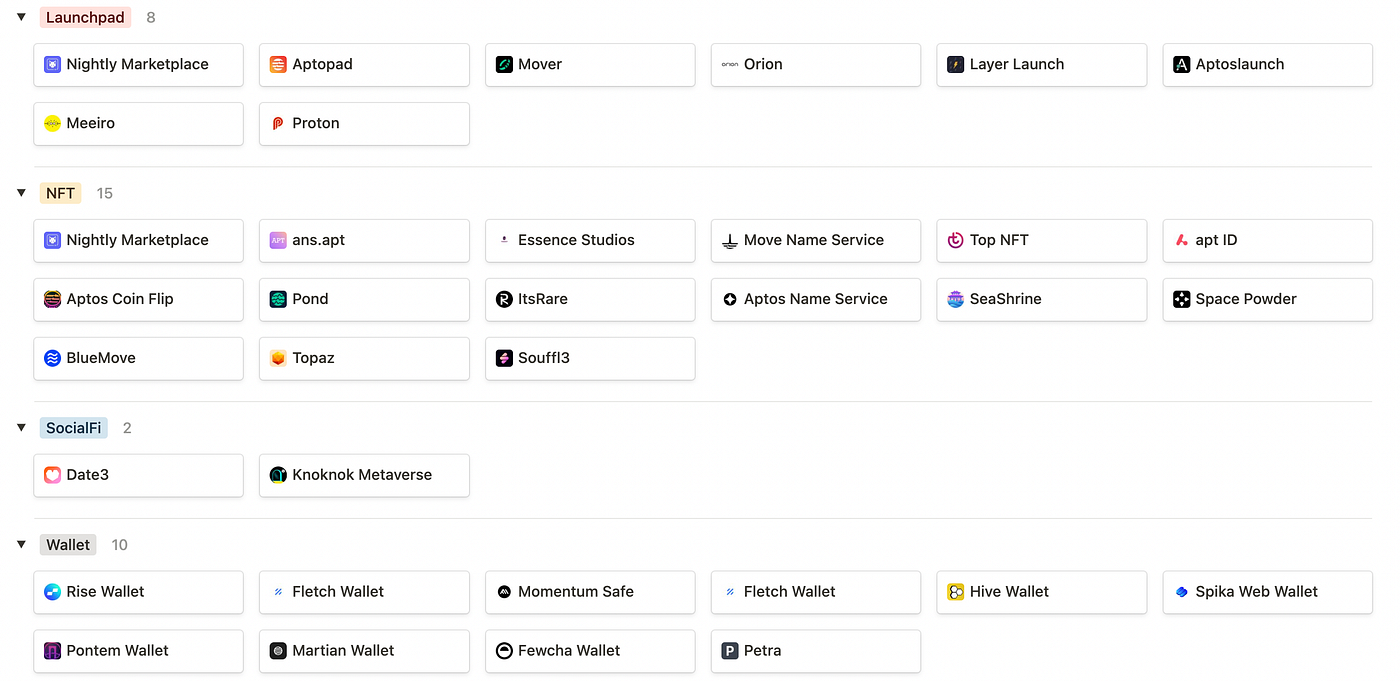
Task: Open the Knoknok Metaverse card
Action: coord(364,475)
